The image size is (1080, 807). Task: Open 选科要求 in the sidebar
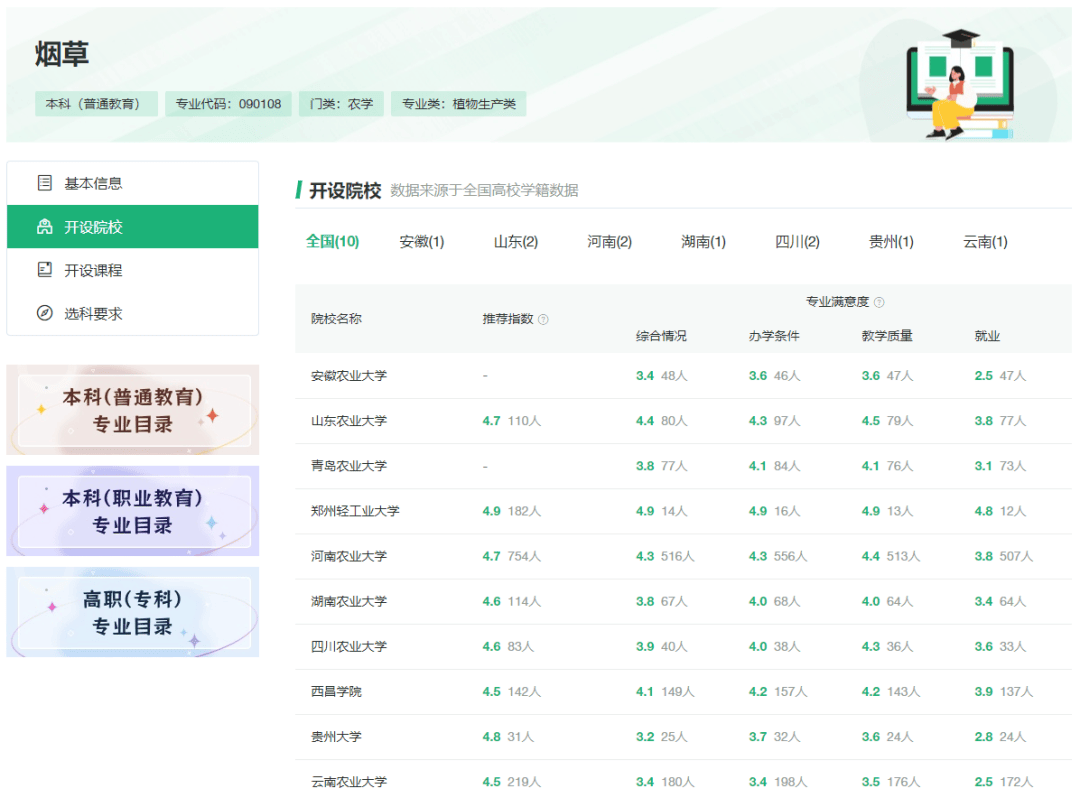[93, 313]
